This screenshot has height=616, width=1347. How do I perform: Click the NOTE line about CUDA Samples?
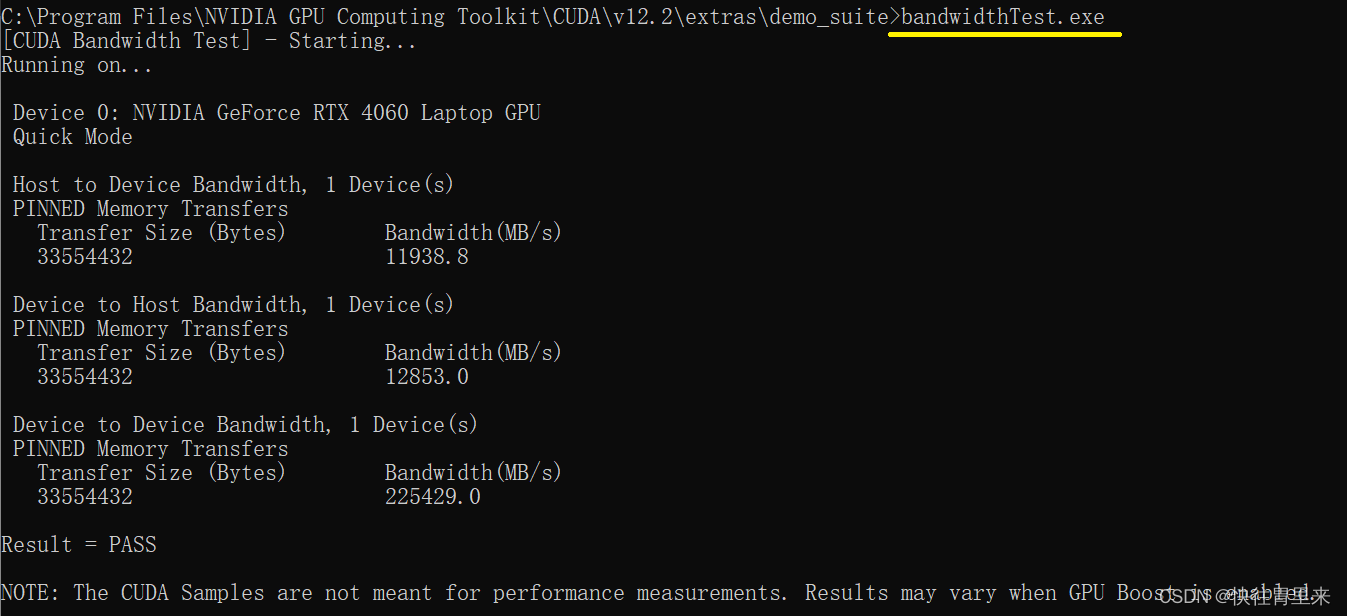tap(655, 593)
